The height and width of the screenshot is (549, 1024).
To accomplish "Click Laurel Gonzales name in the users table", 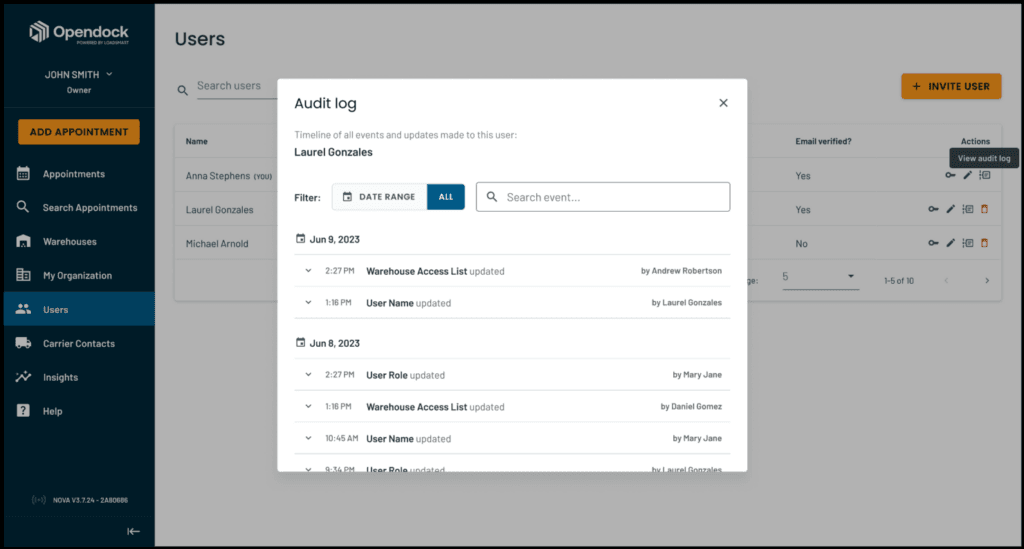I will pos(219,210).
